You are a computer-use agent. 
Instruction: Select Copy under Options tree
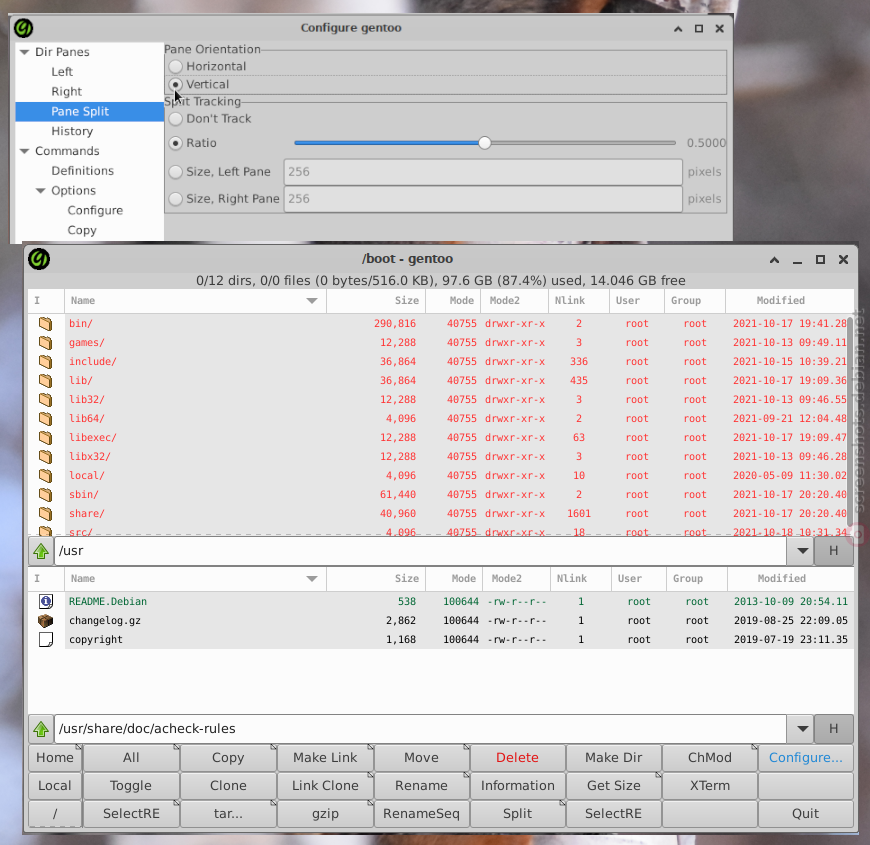[82, 230]
